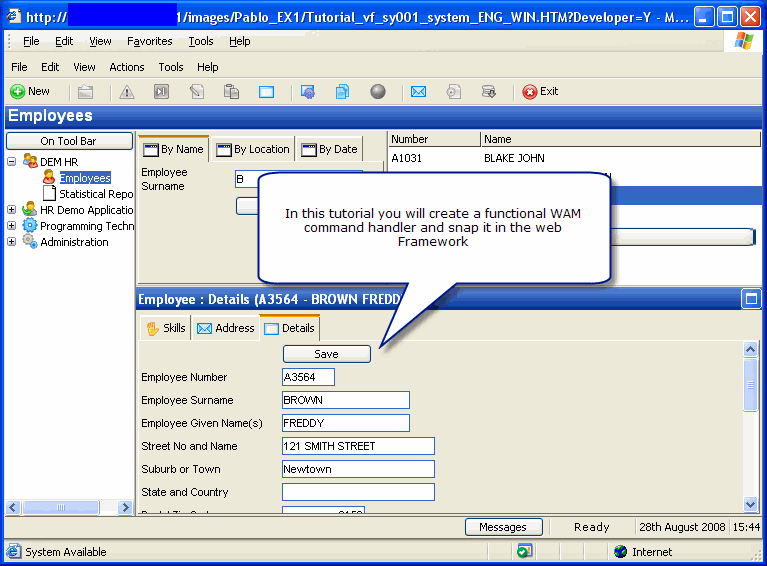This screenshot has width=767, height=566.
Task: Open the browser Favorites menu
Action: pyautogui.click(x=150, y=41)
